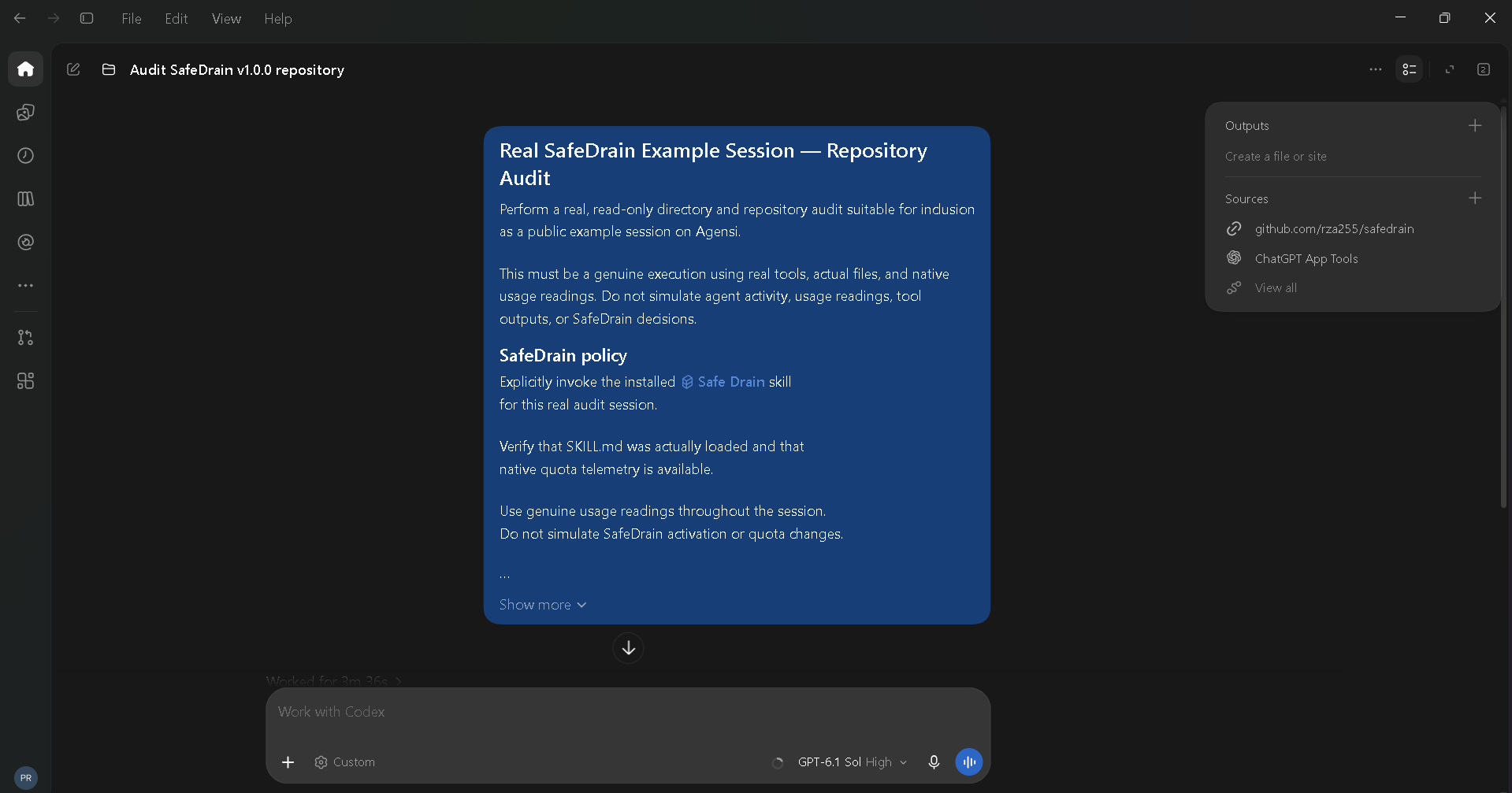The image size is (1512, 793).
Task: Open the View menu
Action: 226,19
